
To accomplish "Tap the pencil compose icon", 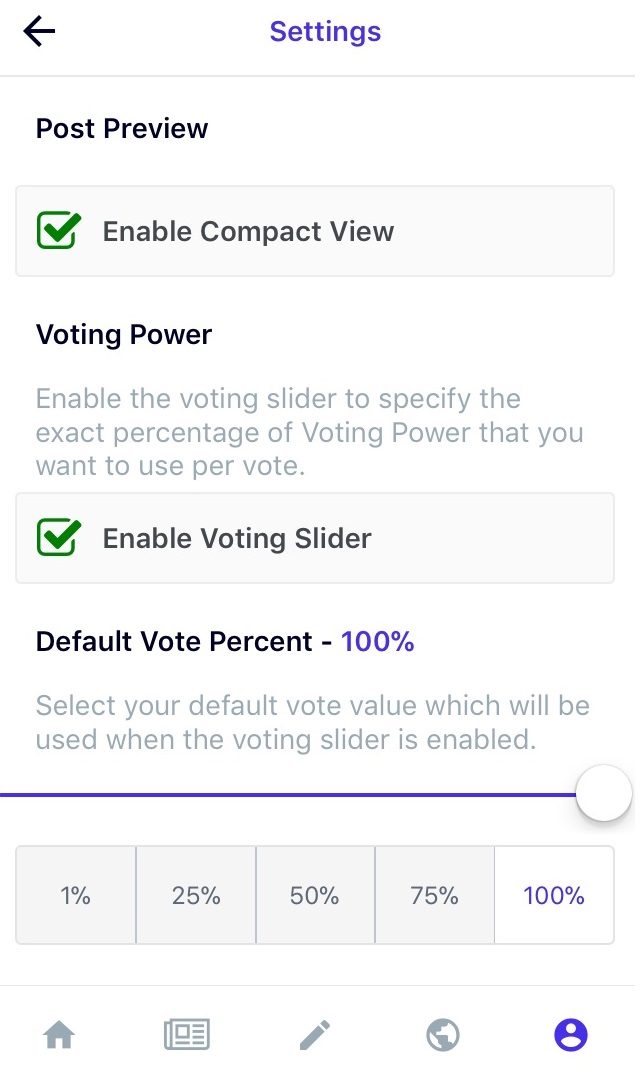I will 315,1034.
